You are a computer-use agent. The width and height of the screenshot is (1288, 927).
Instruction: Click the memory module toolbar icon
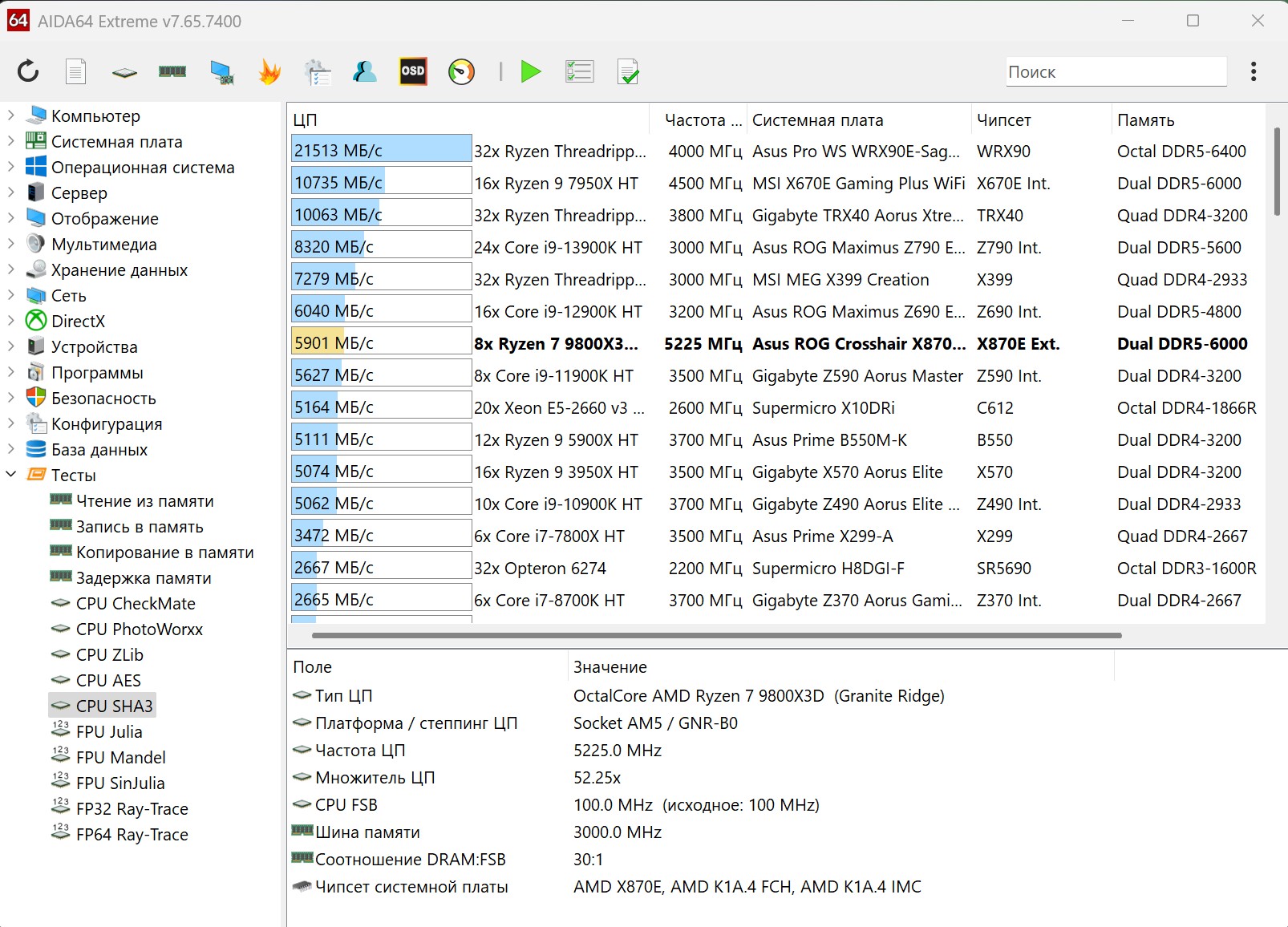[x=172, y=71]
